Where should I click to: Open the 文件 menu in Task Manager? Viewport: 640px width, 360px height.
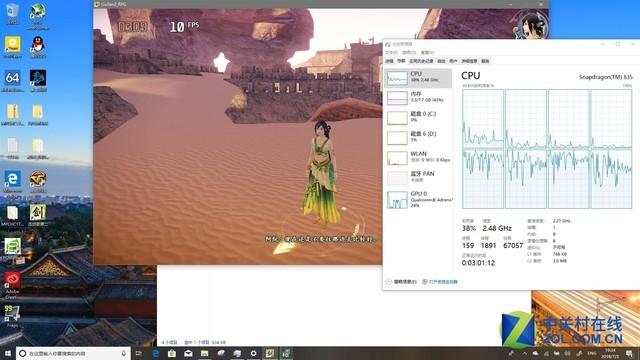(391, 52)
